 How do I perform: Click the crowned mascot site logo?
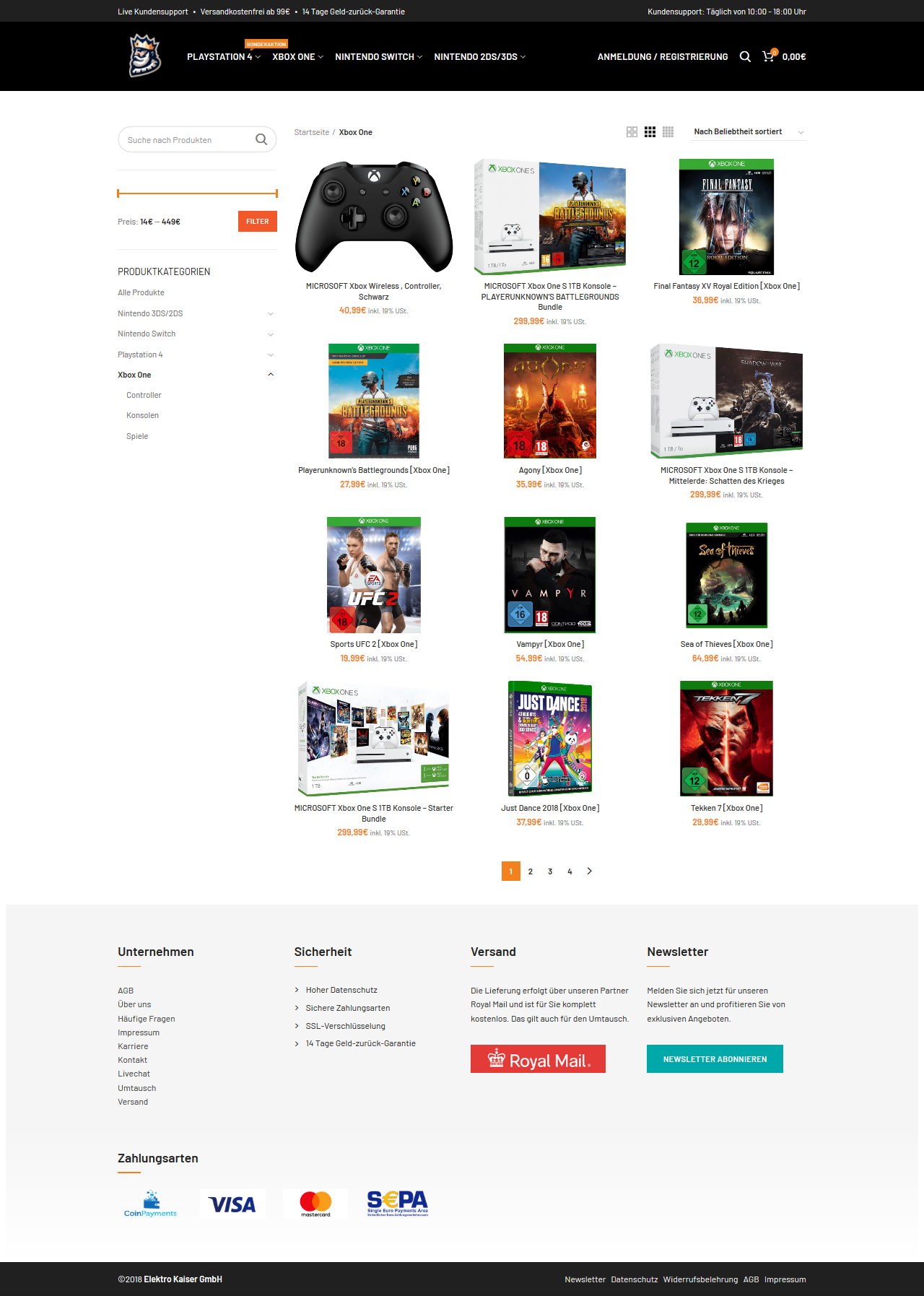[x=144, y=56]
